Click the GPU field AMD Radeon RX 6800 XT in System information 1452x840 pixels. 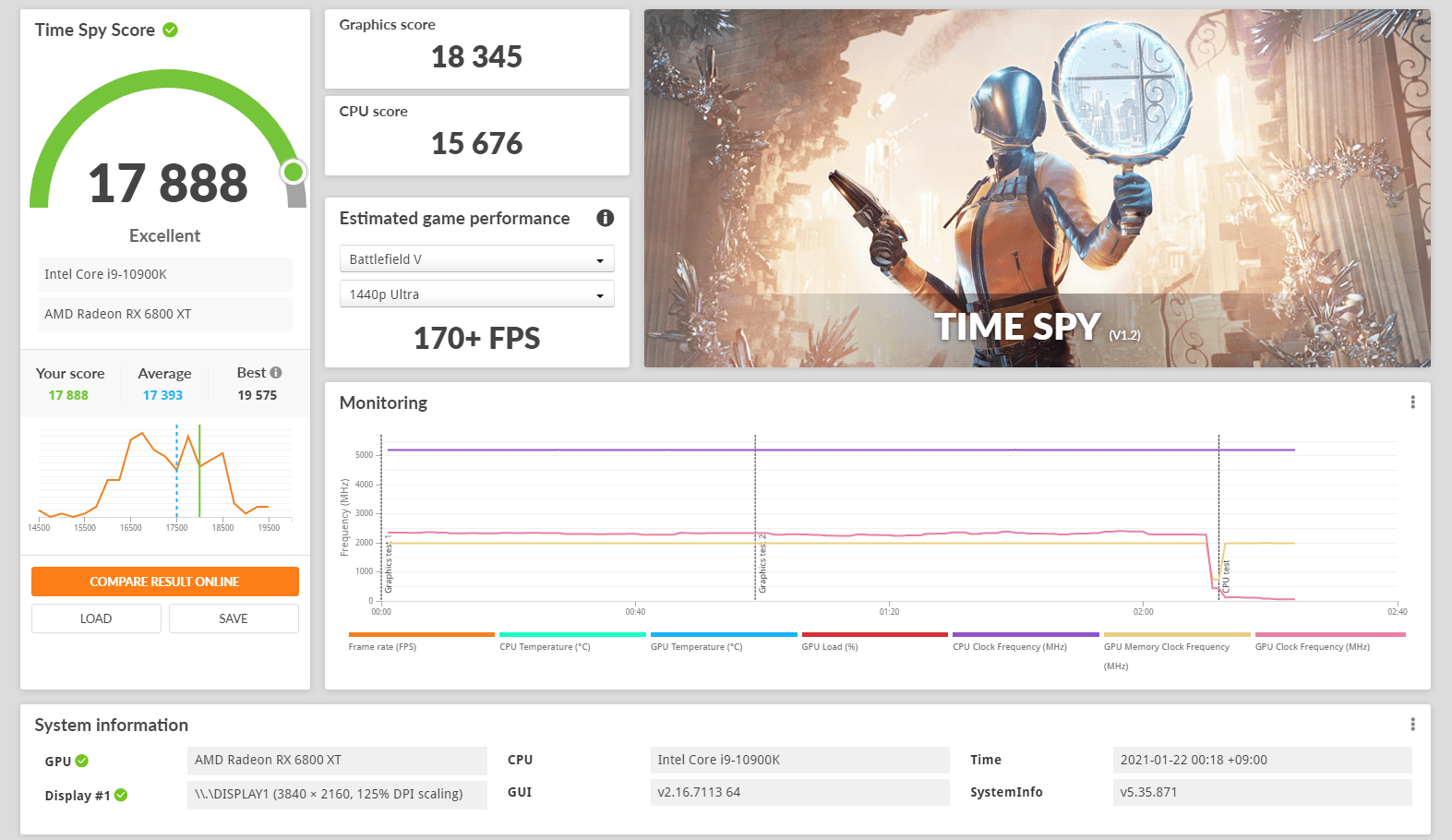point(337,761)
